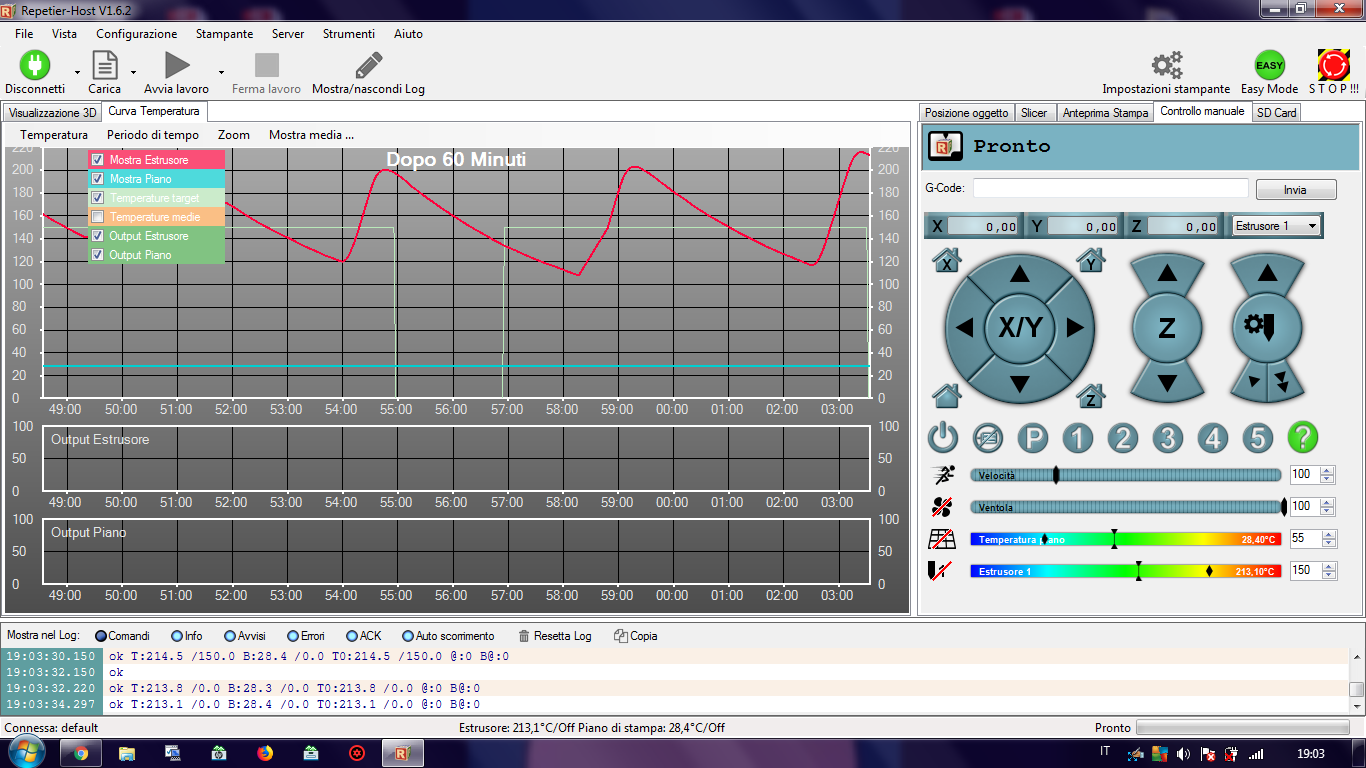Image resolution: width=1366 pixels, height=768 pixels.
Task: Open the Slicer tab
Action: click(1034, 113)
